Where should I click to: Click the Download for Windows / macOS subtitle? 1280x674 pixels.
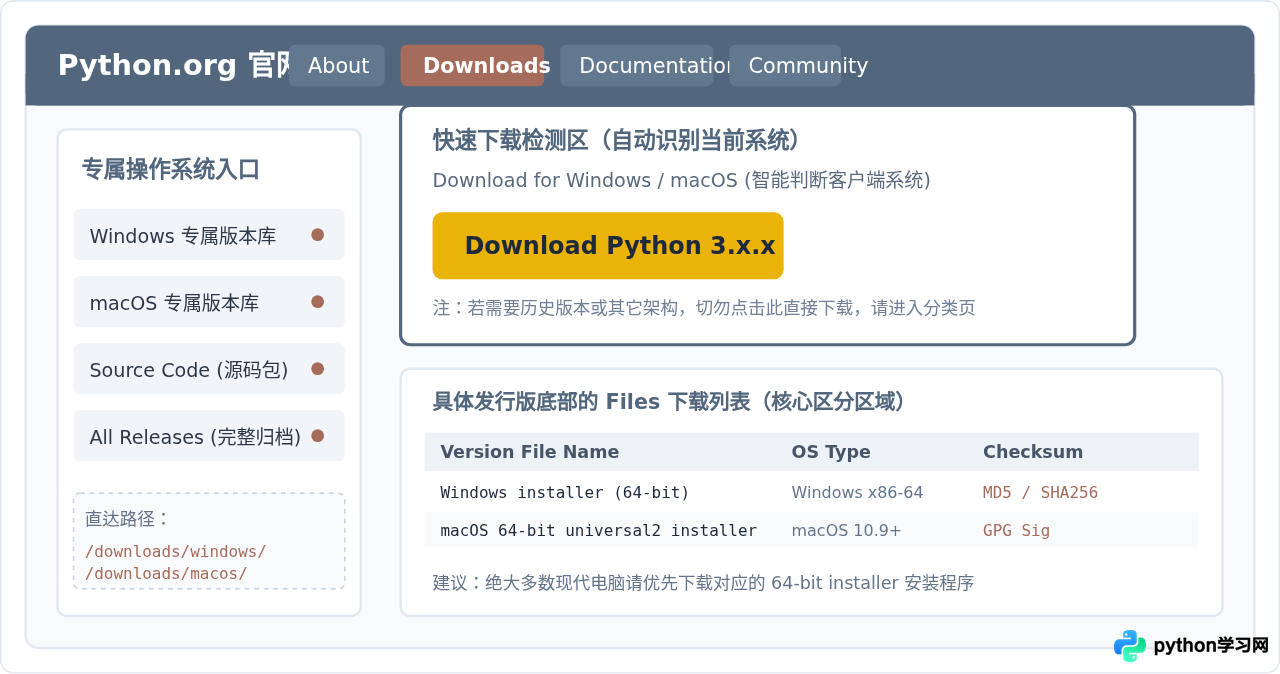click(681, 180)
